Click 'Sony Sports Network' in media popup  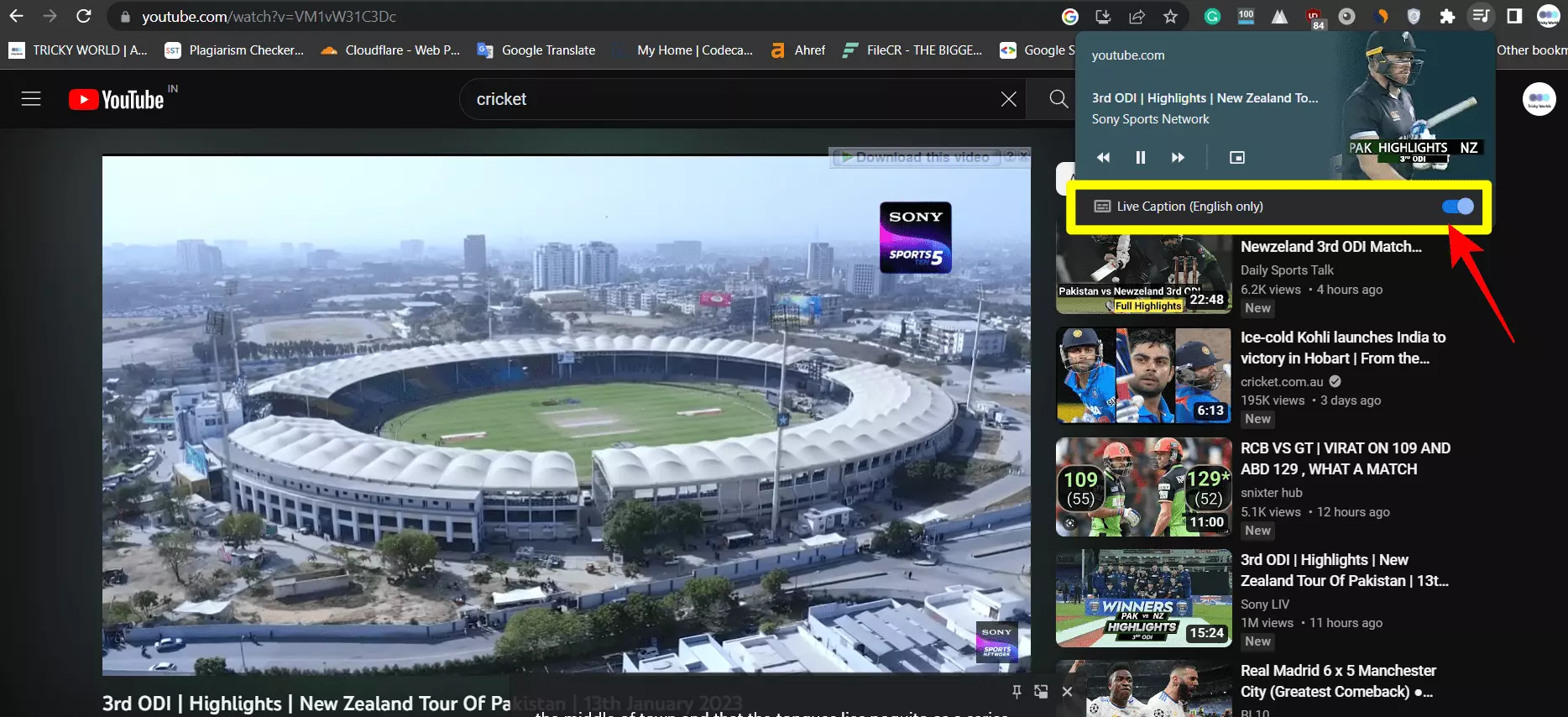coord(1150,119)
